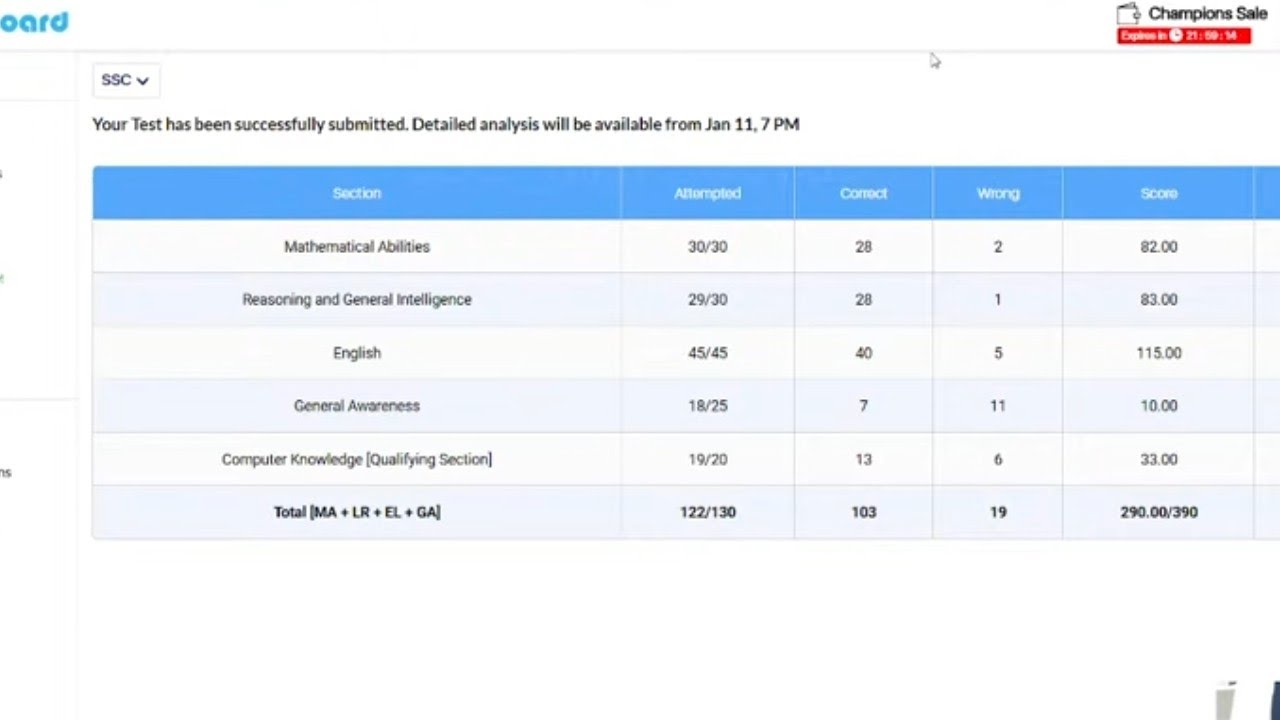Viewport: 1280px width, 720px height.
Task: Click the 290.00/390 total score
Action: tap(1159, 512)
